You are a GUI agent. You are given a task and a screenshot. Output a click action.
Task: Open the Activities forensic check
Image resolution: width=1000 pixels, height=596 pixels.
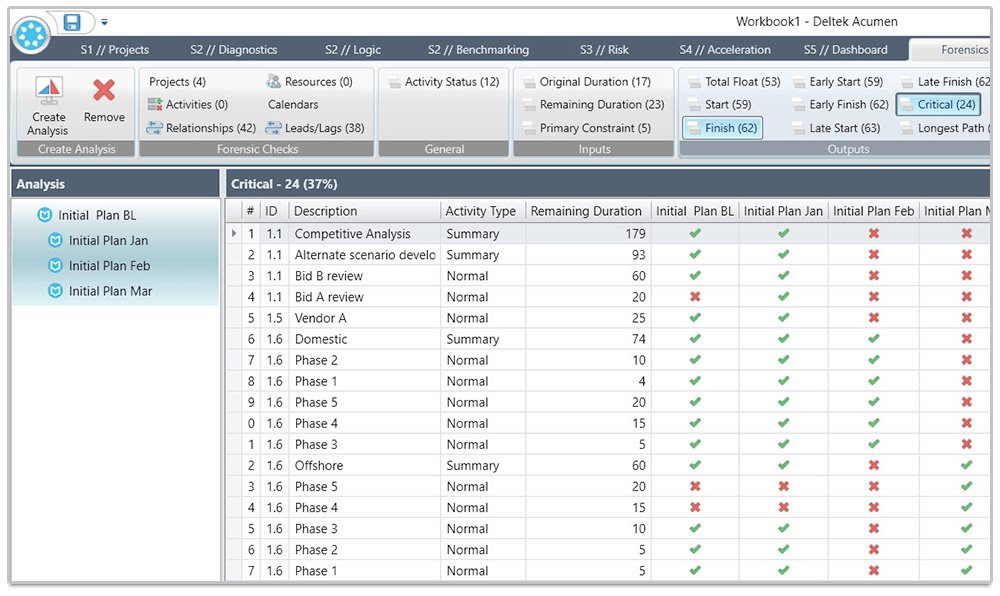click(178, 105)
